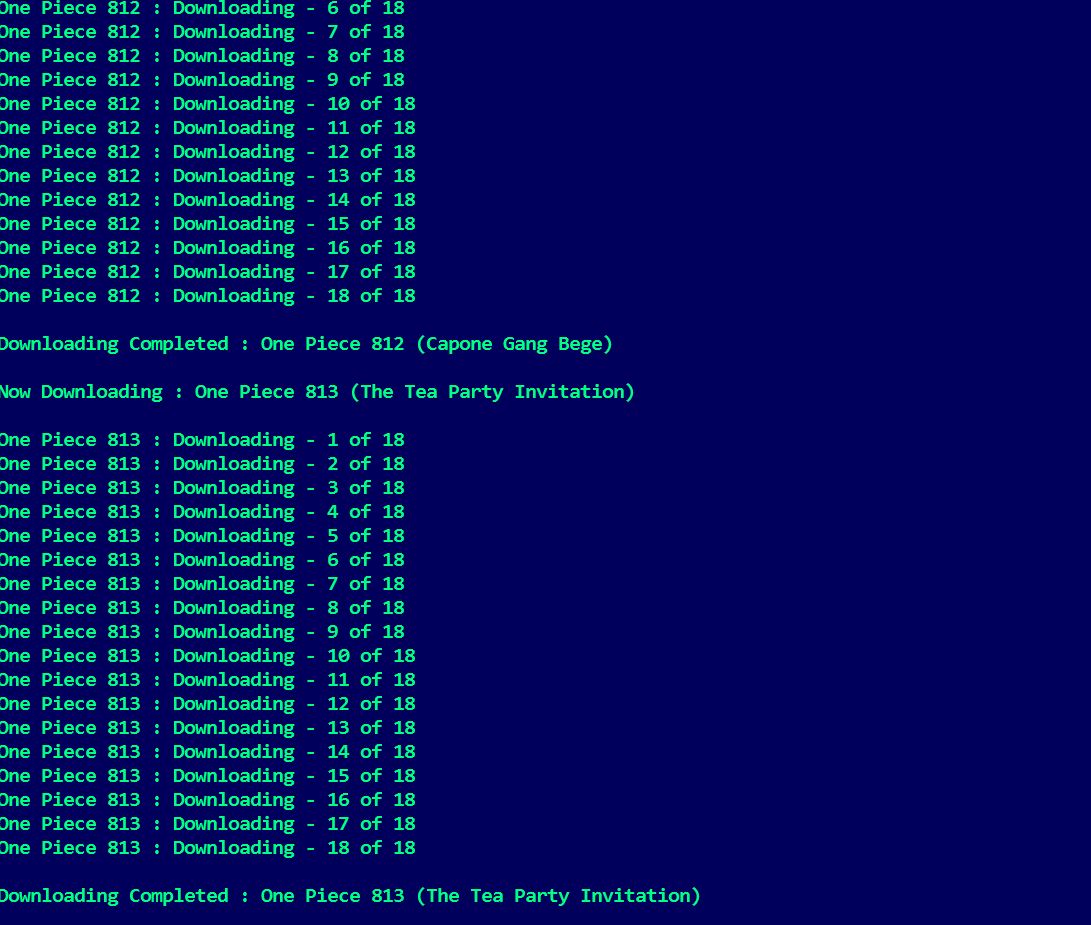The width and height of the screenshot is (1091, 925).
Task: Select line 'One Piece 813 : Downloading - 15 of 18'
Action: 207,776
